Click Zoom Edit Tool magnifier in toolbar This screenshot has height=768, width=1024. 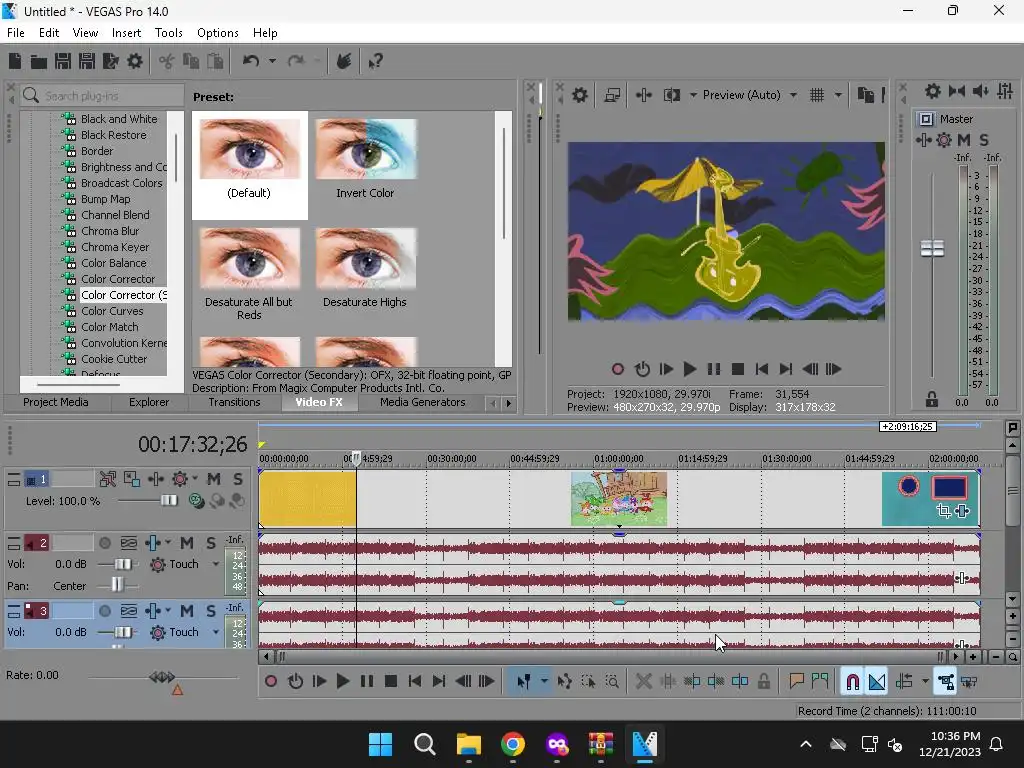pos(612,682)
